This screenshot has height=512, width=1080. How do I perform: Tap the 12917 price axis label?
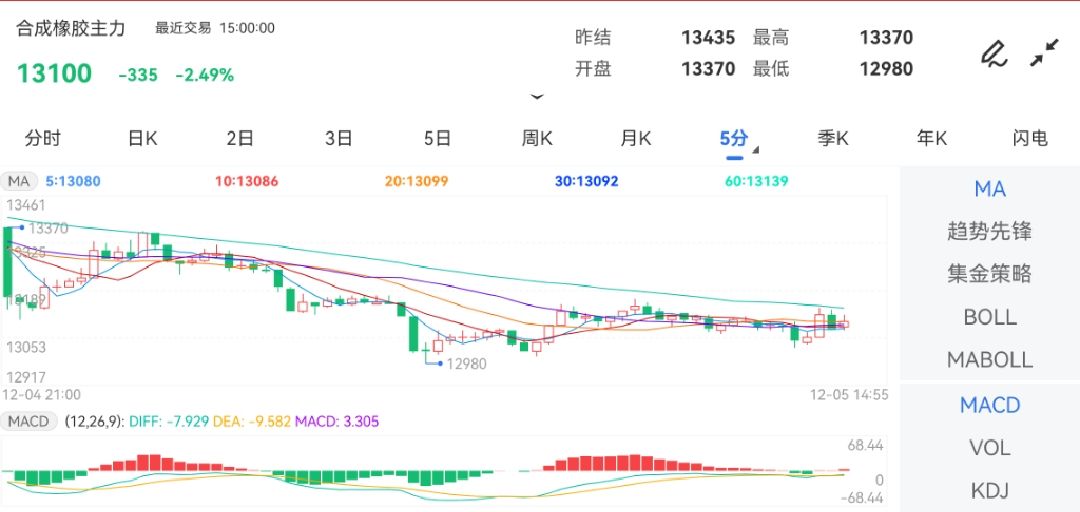(25, 377)
